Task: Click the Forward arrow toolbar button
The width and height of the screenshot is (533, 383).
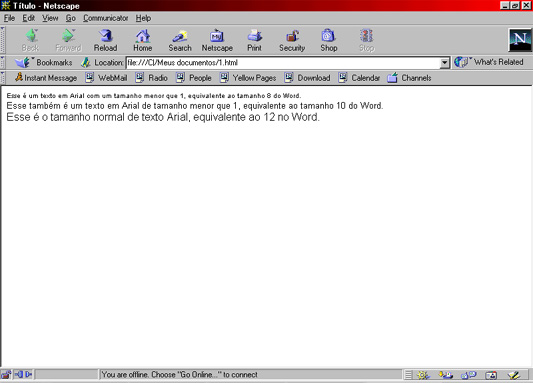Action: pyautogui.click(x=68, y=40)
